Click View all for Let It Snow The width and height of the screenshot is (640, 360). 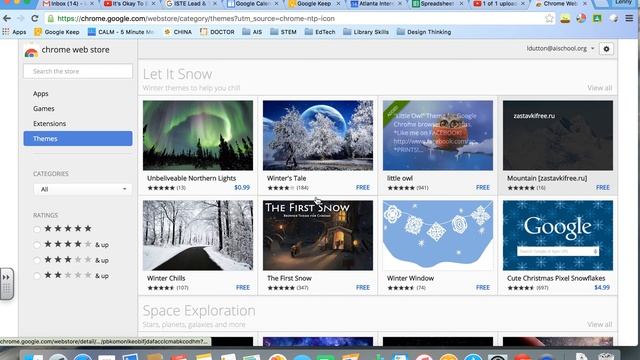point(599,88)
